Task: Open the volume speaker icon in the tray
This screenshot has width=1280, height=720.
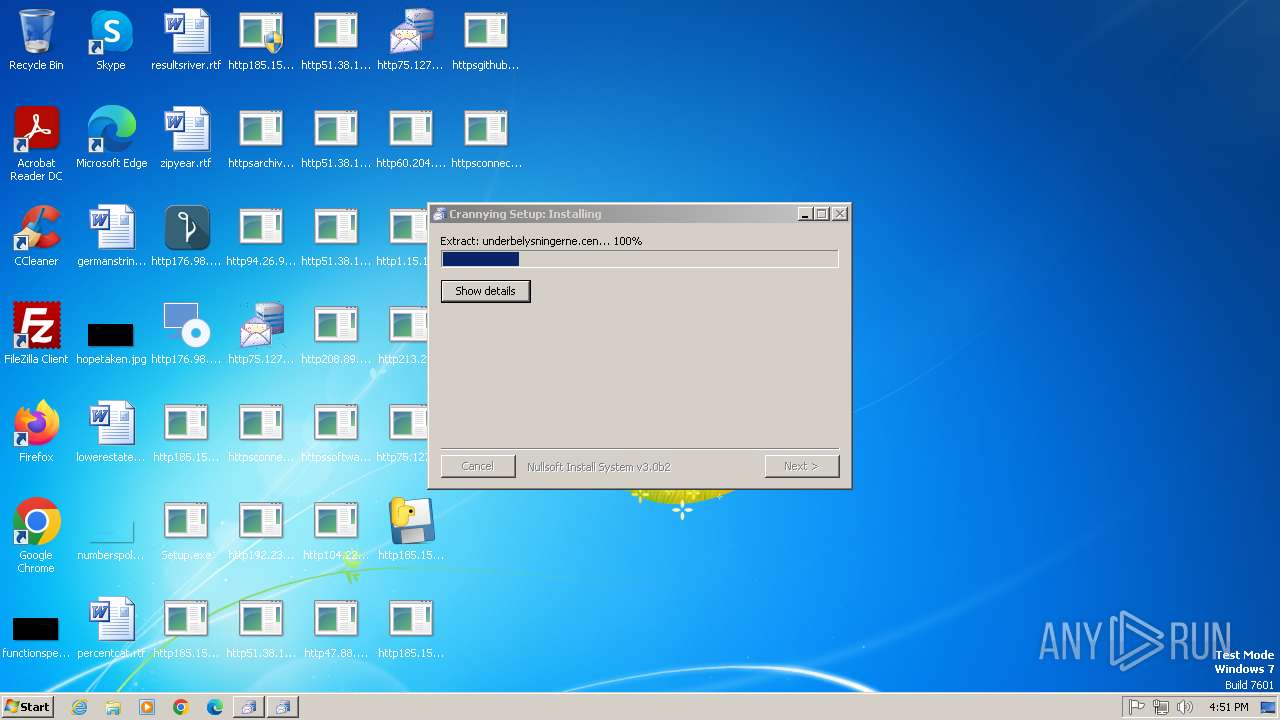Action: point(1185,707)
